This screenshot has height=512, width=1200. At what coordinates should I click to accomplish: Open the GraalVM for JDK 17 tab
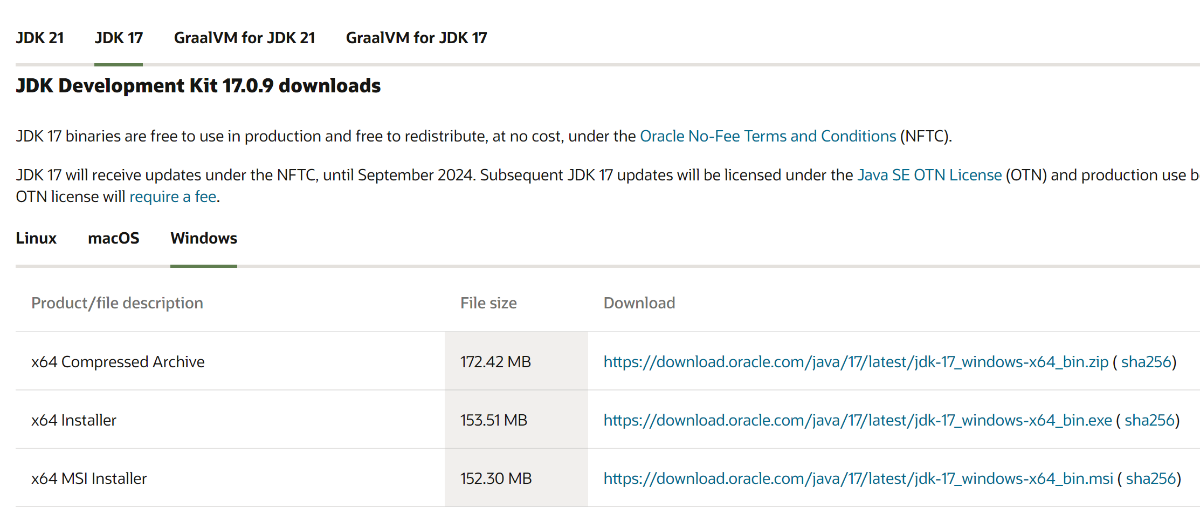416,38
